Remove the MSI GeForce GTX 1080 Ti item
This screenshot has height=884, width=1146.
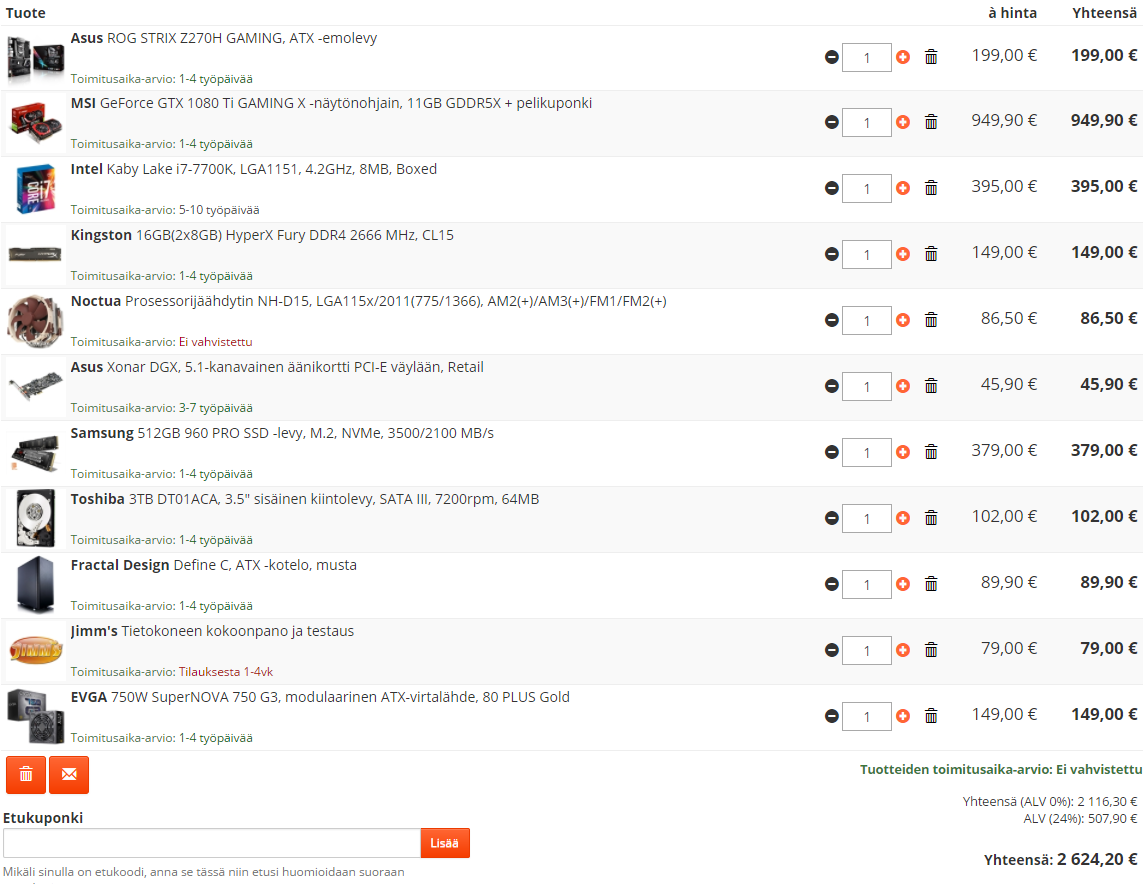tap(931, 122)
